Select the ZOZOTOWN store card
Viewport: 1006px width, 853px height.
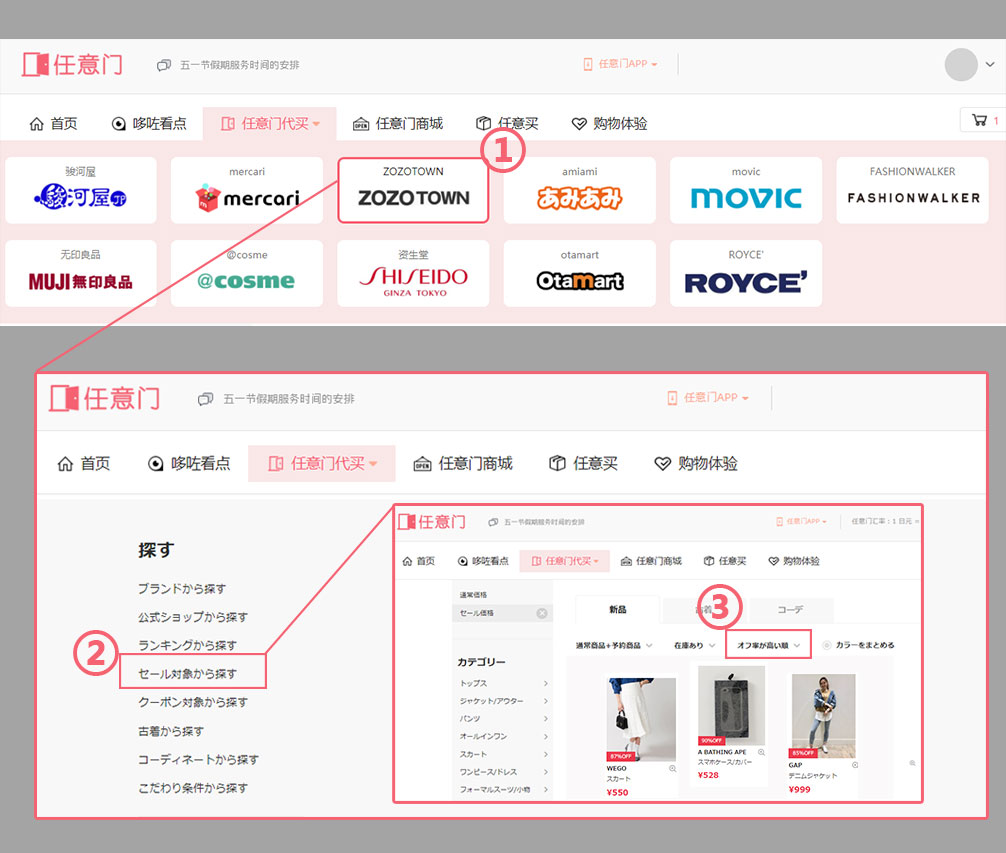pos(413,190)
